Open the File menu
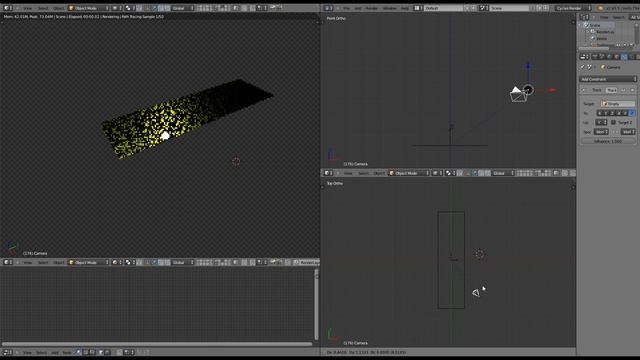This screenshot has height=360, width=640. pyautogui.click(x=347, y=8)
